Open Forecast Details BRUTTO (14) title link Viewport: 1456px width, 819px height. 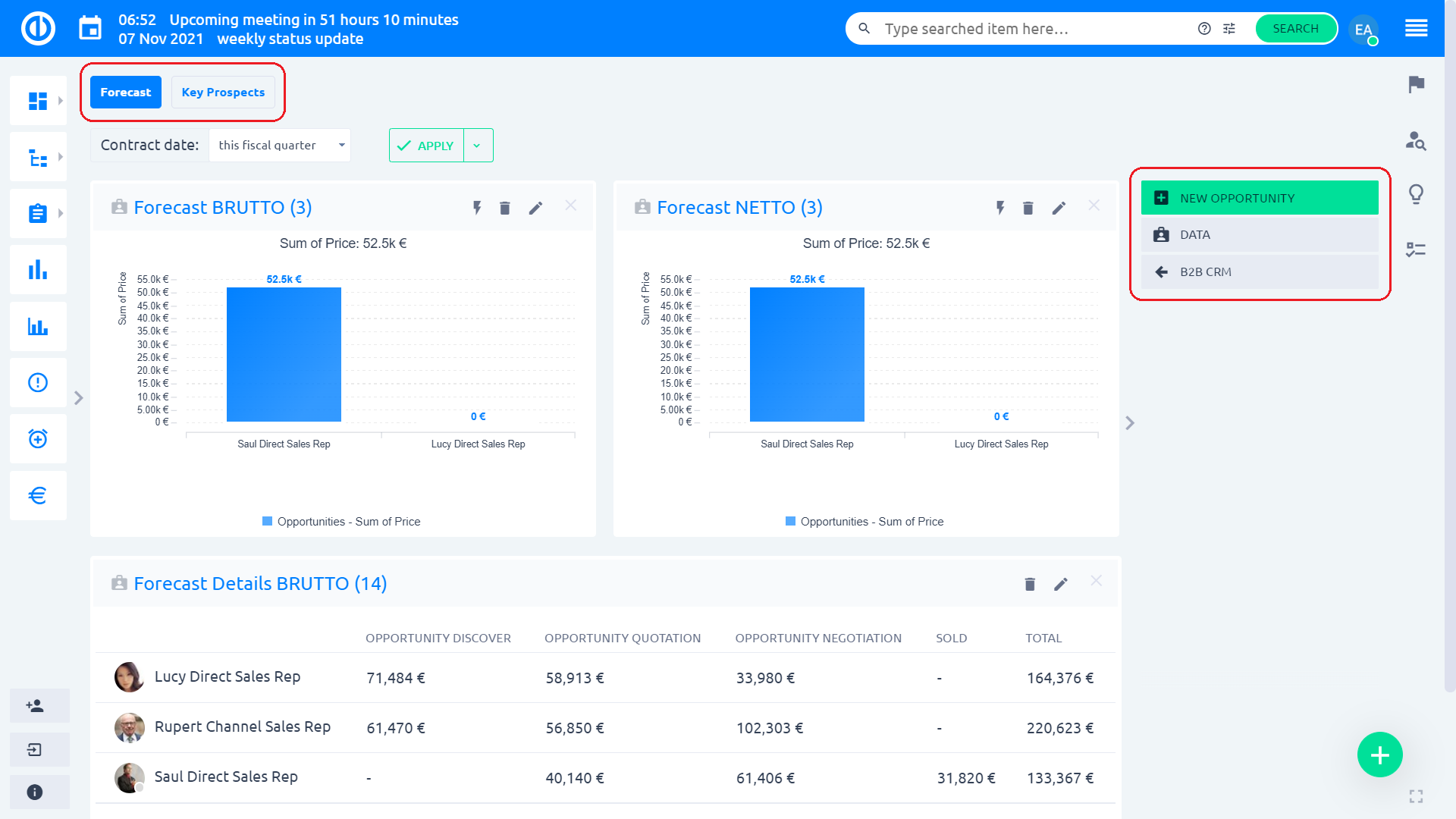pyautogui.click(x=260, y=583)
